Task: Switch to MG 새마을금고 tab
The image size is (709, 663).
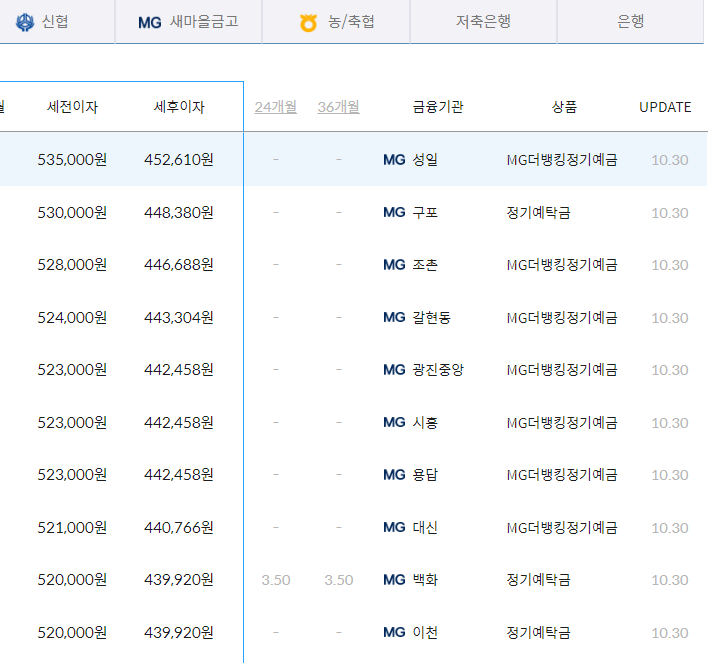Action: (189, 22)
